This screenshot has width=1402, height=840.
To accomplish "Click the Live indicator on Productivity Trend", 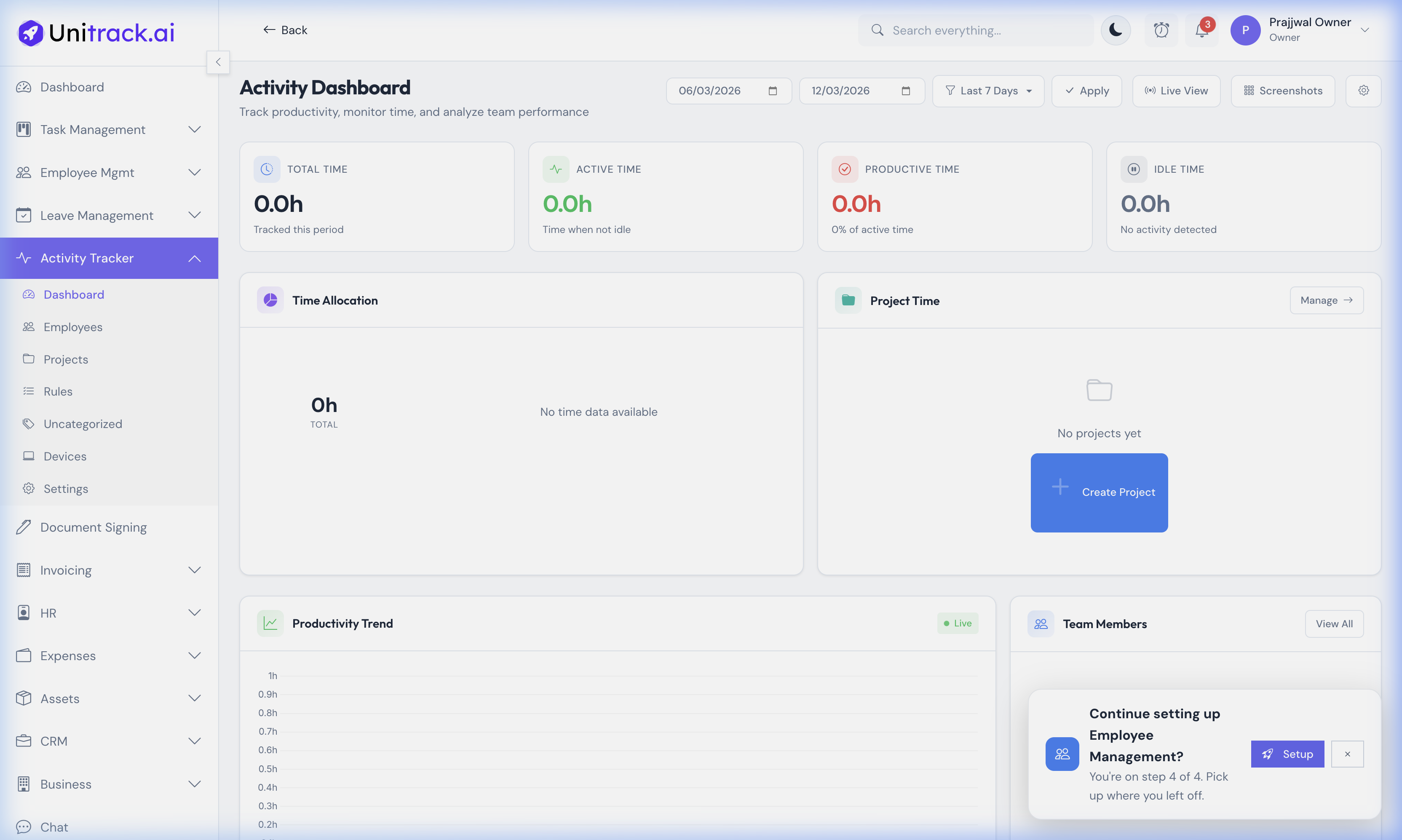I will point(958,623).
